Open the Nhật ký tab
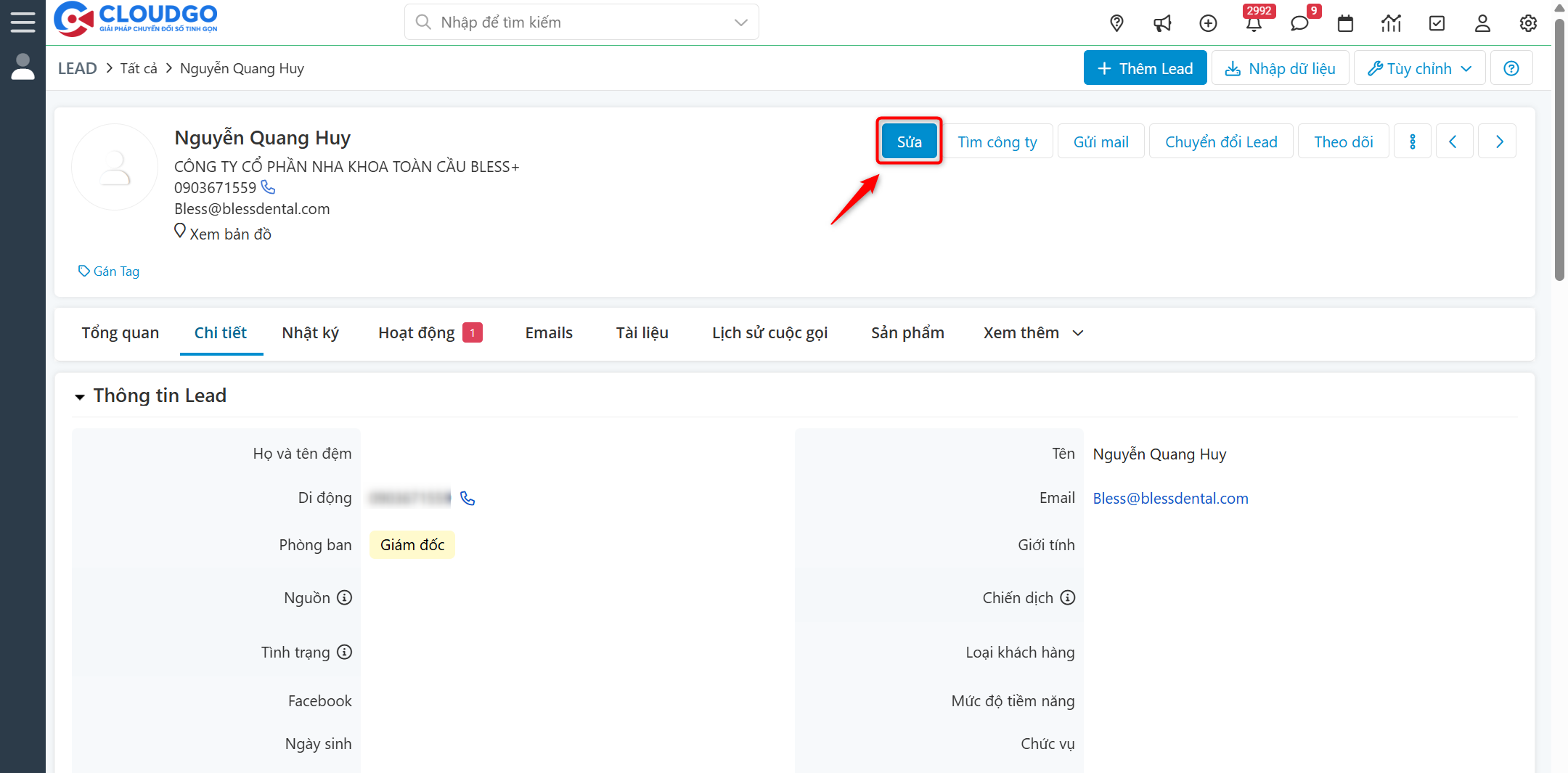1568x773 pixels. (310, 332)
